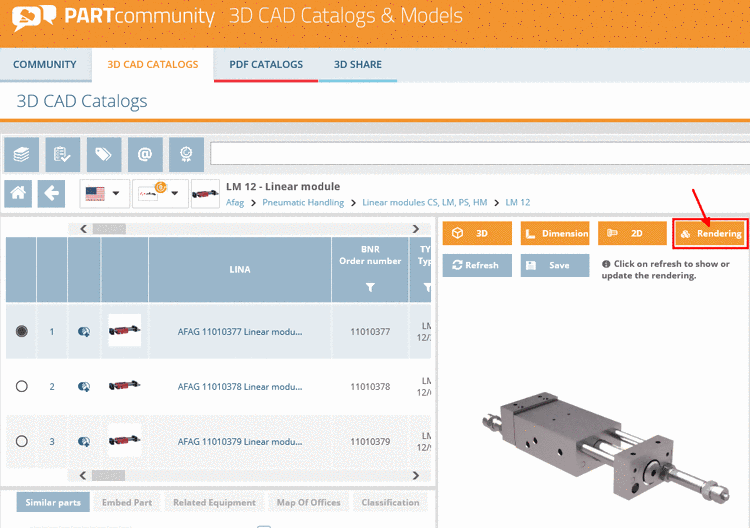Click the price tag icon
Image resolution: width=750 pixels, height=528 pixels.
tap(104, 154)
